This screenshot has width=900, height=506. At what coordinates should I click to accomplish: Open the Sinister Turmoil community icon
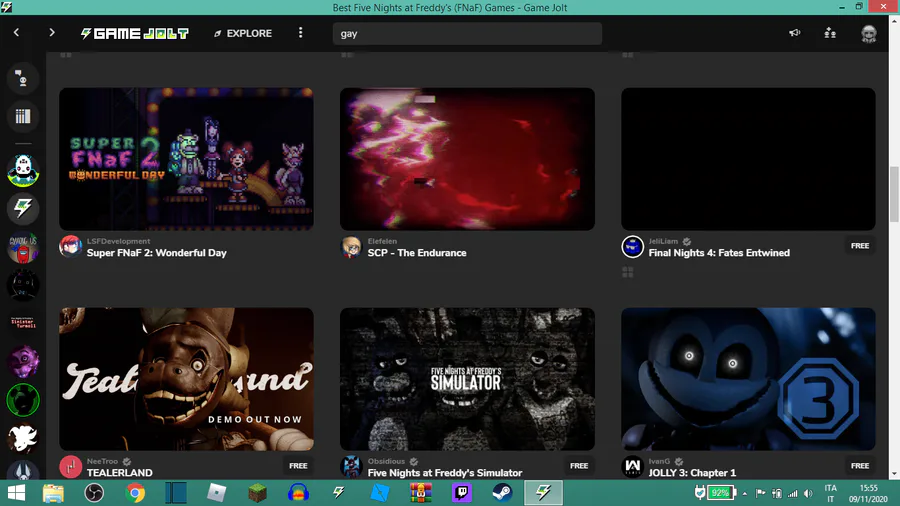point(23,323)
